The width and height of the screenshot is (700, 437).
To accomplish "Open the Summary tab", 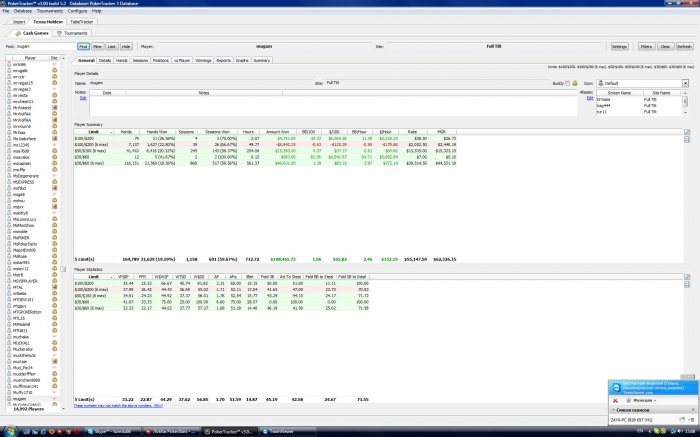I will [262, 60].
